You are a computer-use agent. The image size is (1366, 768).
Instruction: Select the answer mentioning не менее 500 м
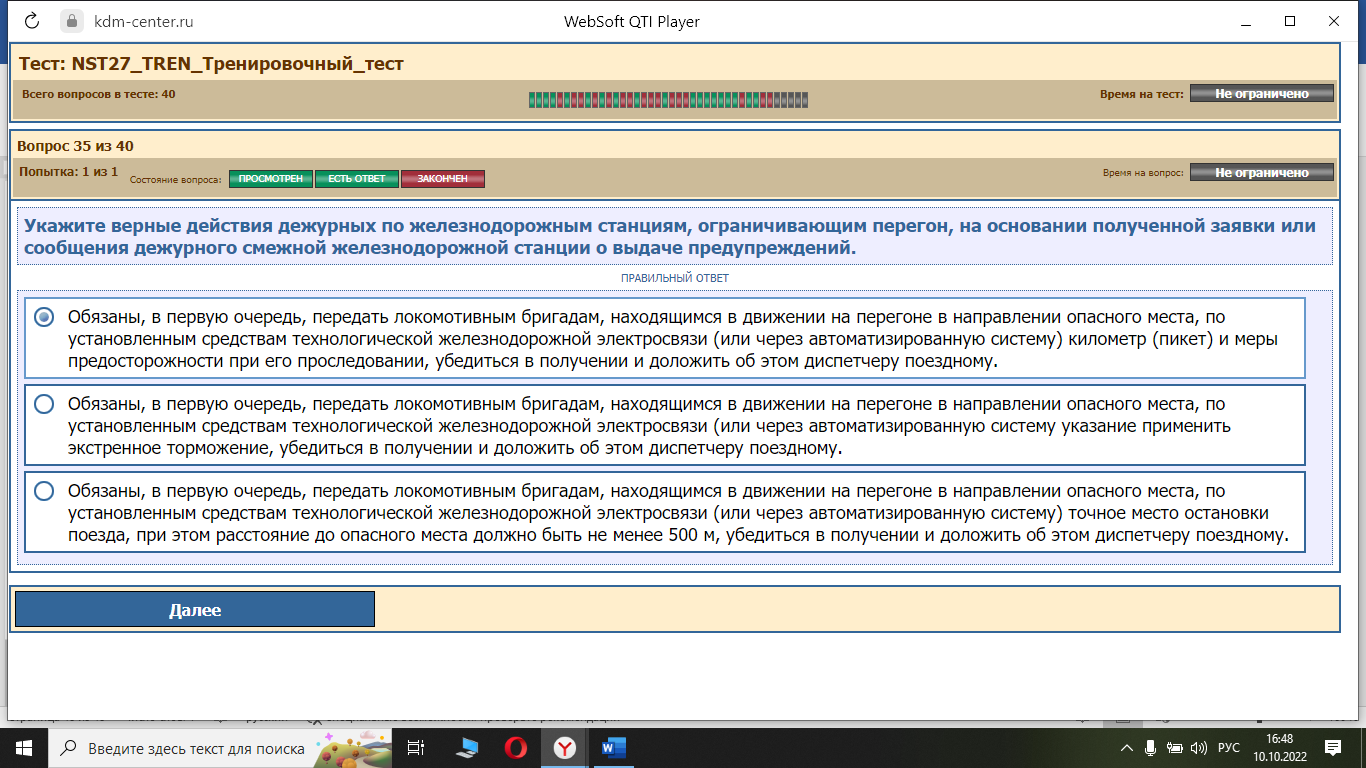[664, 512]
